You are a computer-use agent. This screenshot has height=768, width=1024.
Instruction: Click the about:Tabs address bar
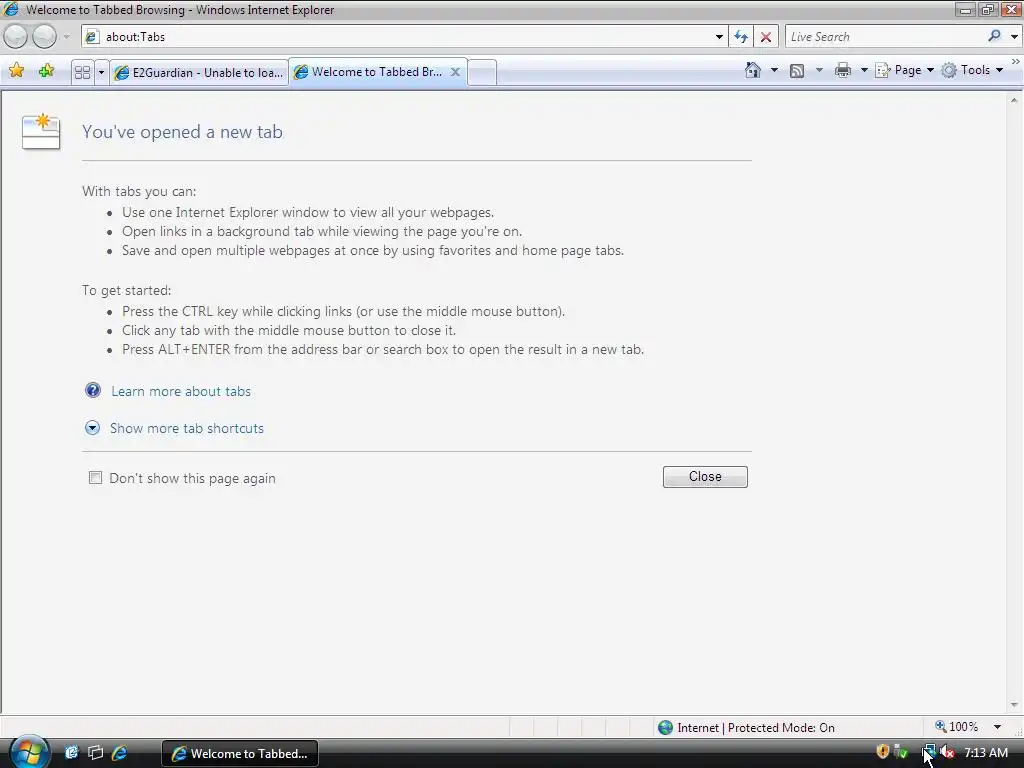(x=405, y=37)
